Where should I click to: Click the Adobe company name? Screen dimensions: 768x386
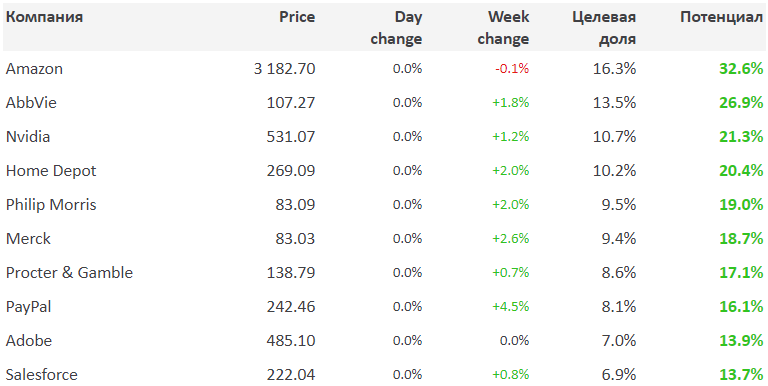[x=29, y=341]
